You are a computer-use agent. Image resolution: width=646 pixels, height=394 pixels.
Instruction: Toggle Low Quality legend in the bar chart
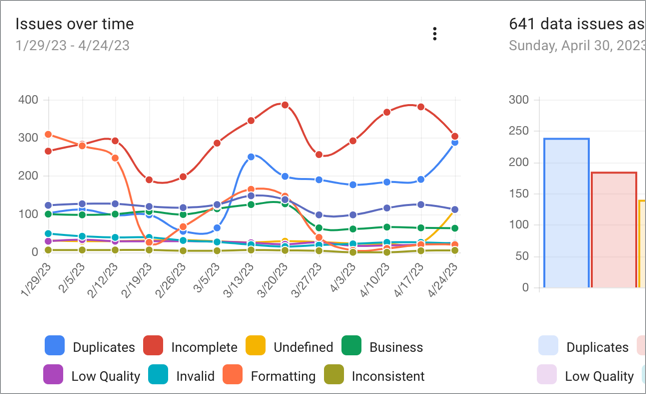tap(585, 375)
